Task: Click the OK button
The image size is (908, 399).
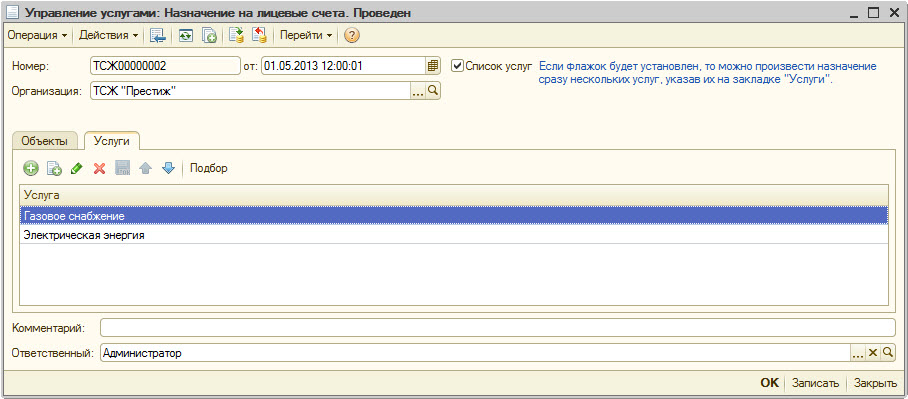Action: [x=770, y=383]
